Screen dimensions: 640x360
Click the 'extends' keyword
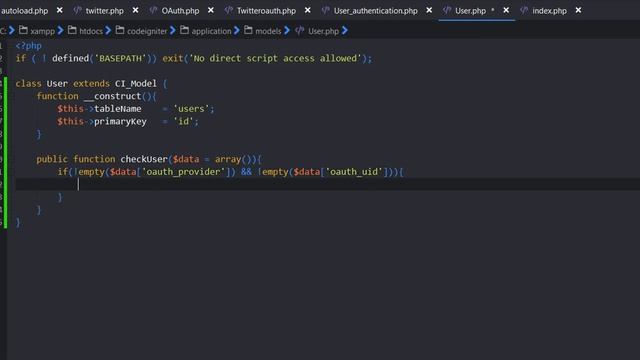pos(91,84)
